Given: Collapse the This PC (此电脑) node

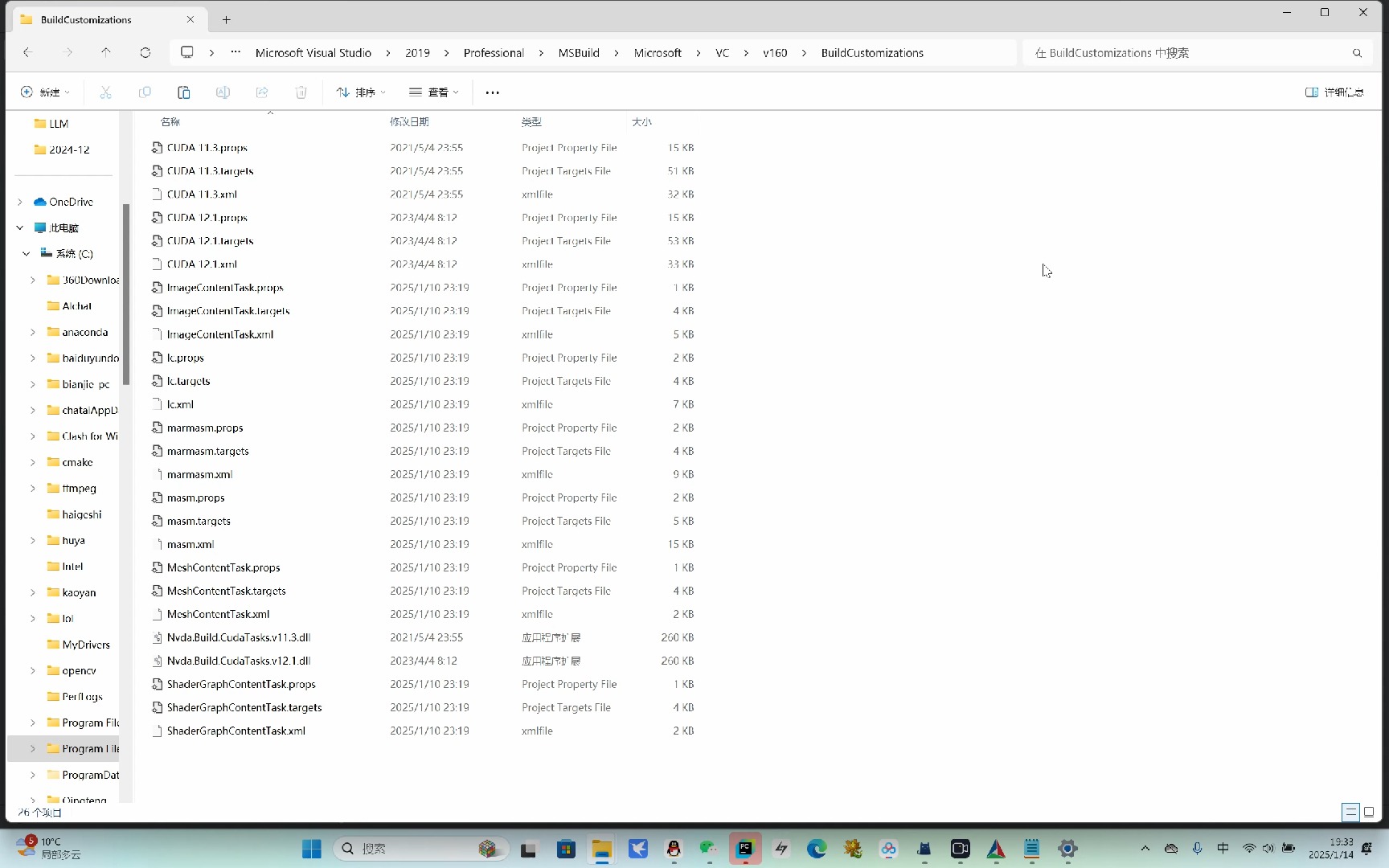Looking at the screenshot, I should pos(20,228).
